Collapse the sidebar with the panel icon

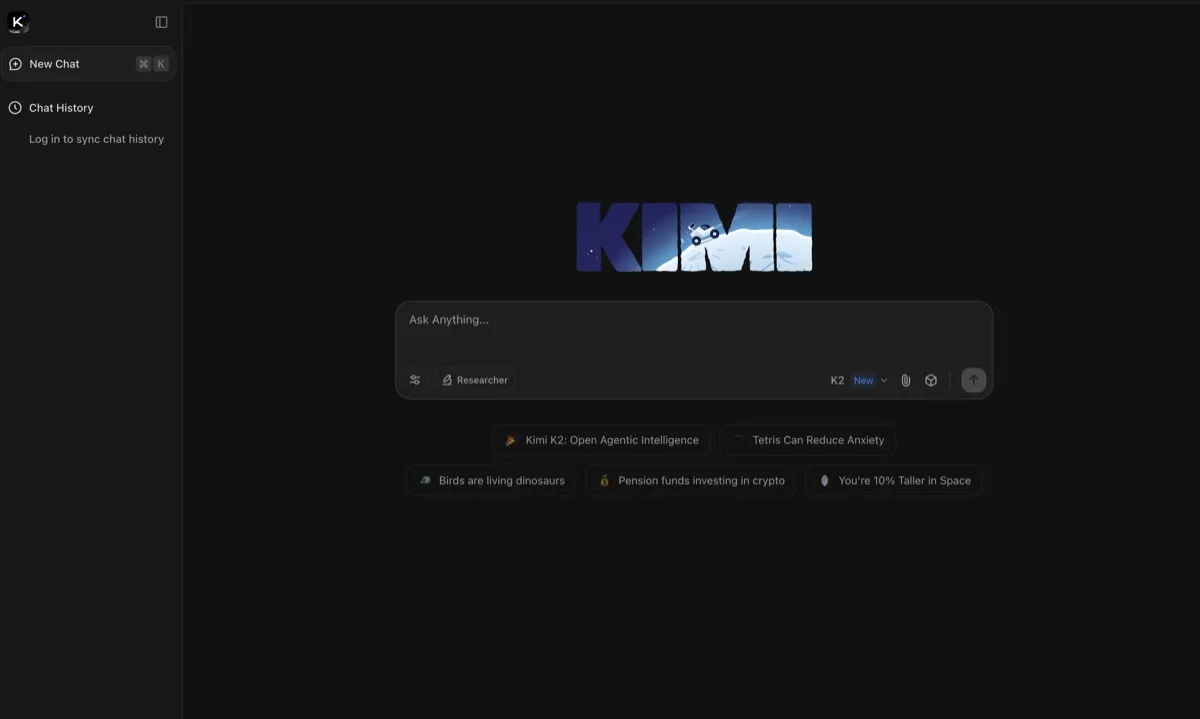[x=161, y=21]
